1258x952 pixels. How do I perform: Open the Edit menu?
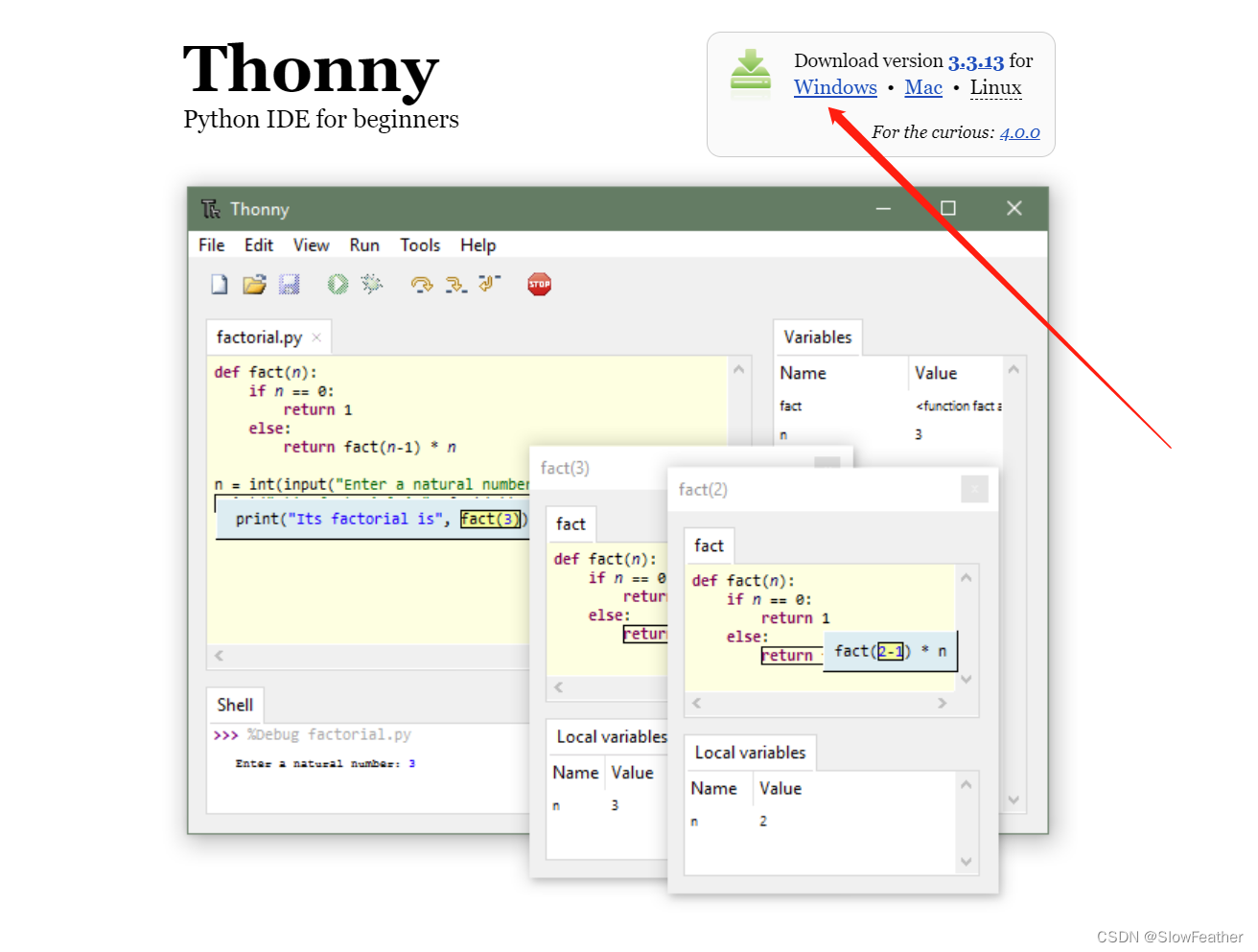point(259,245)
